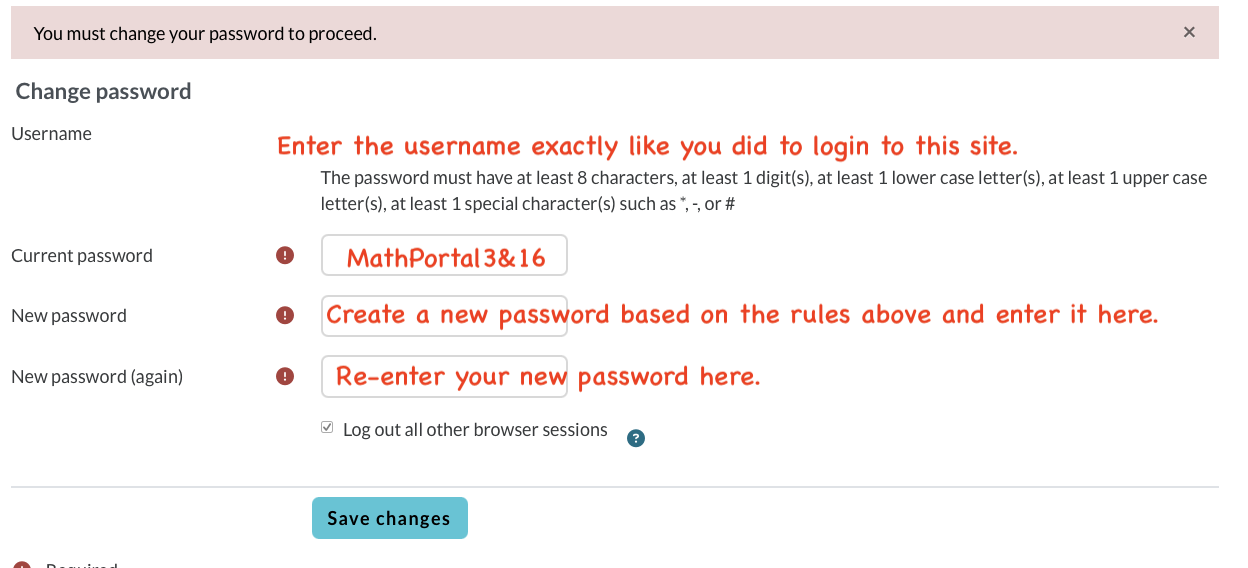1248x568 pixels.
Task: Focus the New password (again) input field
Action: (444, 377)
